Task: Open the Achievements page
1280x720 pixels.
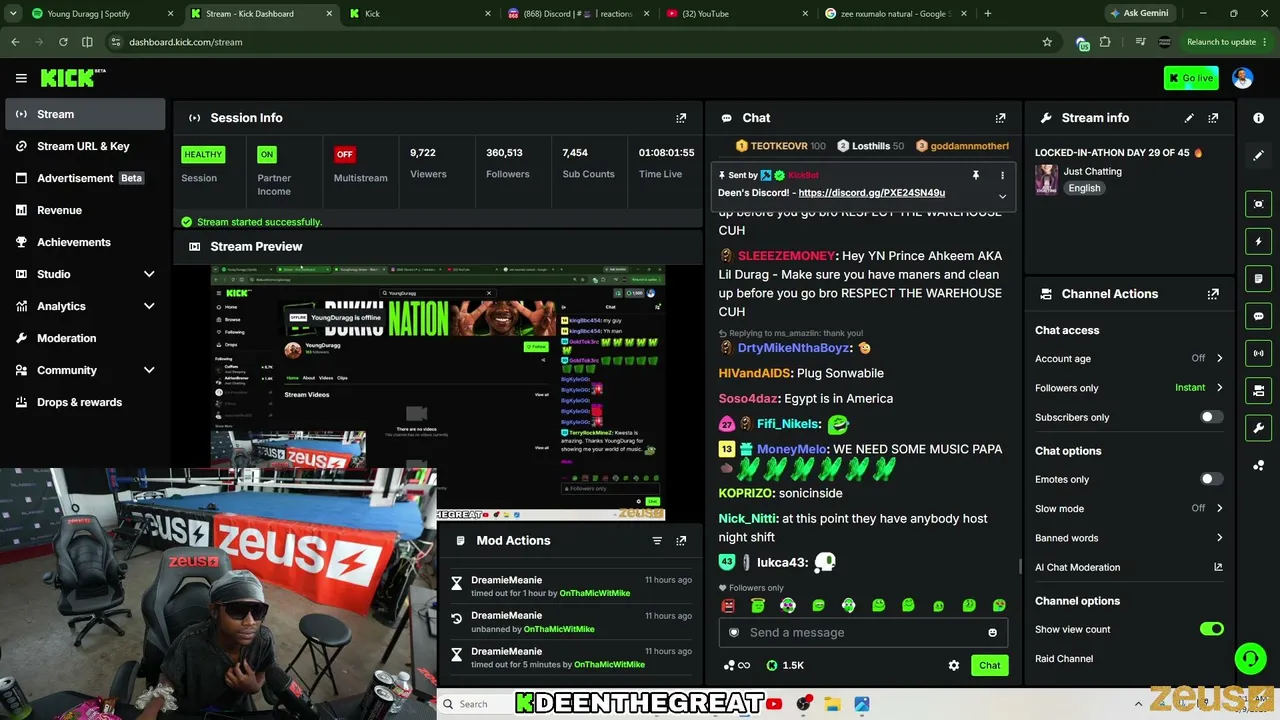Action: coord(85,242)
